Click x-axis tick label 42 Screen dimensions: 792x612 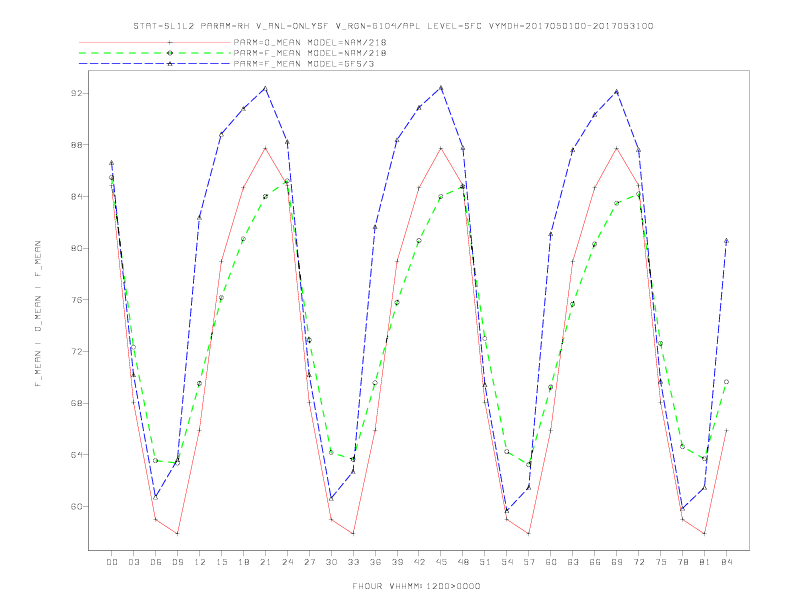click(x=419, y=562)
